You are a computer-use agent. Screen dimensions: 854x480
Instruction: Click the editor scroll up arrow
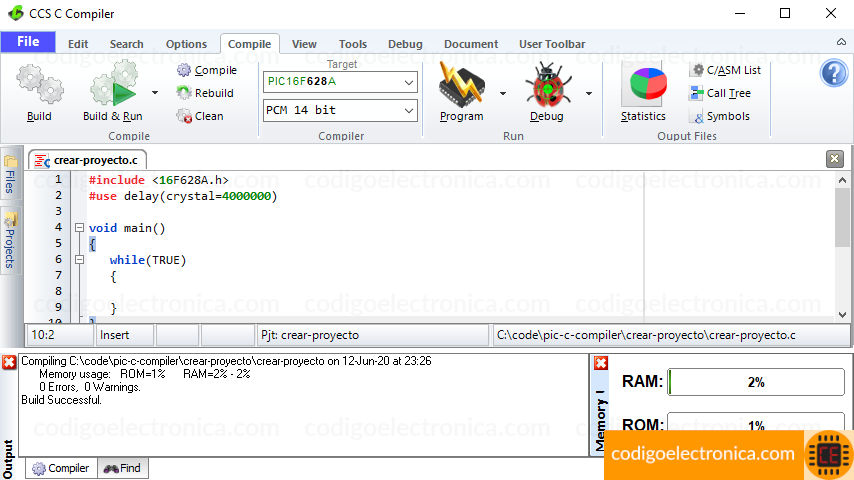[843, 180]
